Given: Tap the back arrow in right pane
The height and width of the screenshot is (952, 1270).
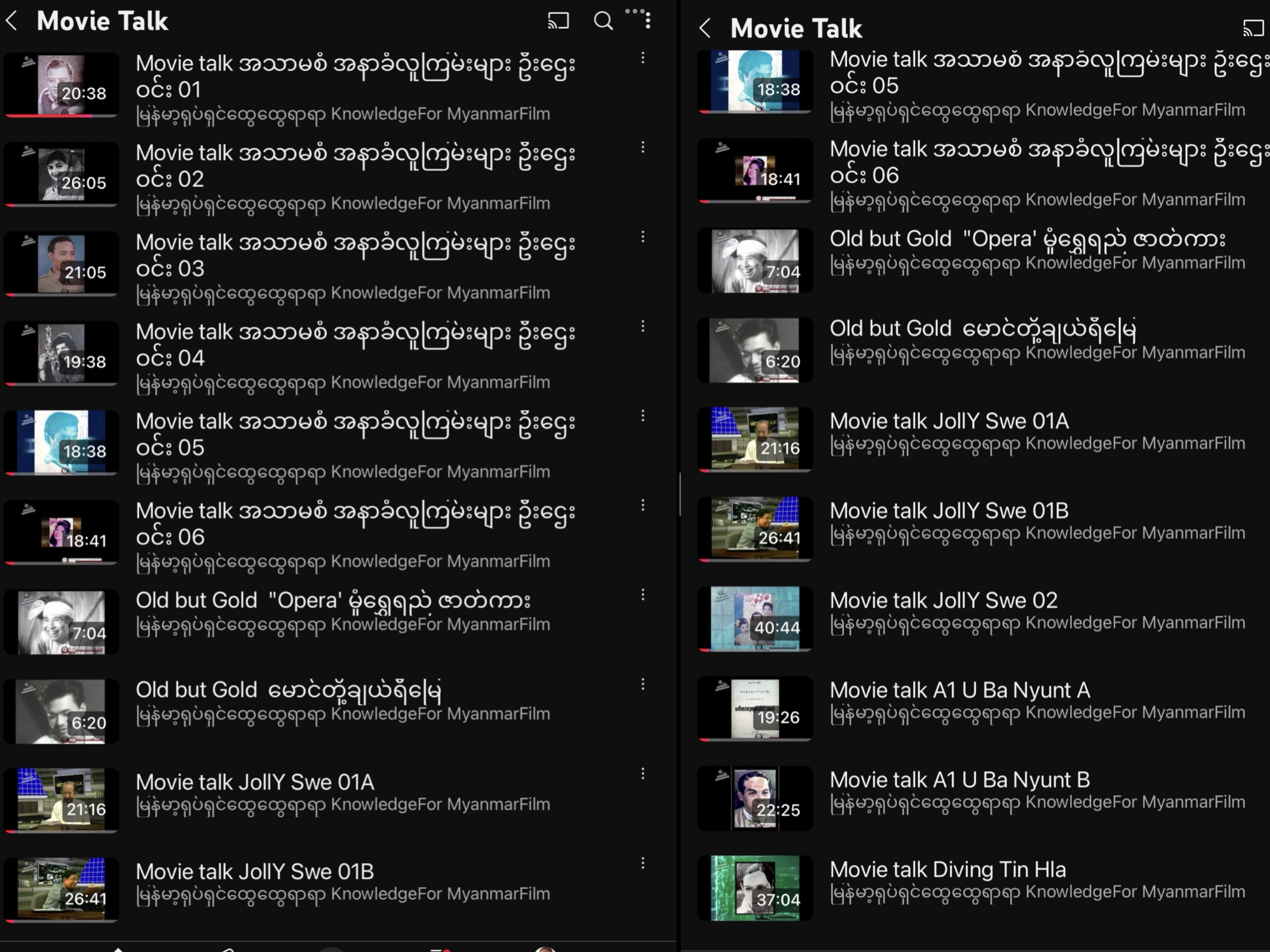Looking at the screenshot, I should (x=705, y=28).
